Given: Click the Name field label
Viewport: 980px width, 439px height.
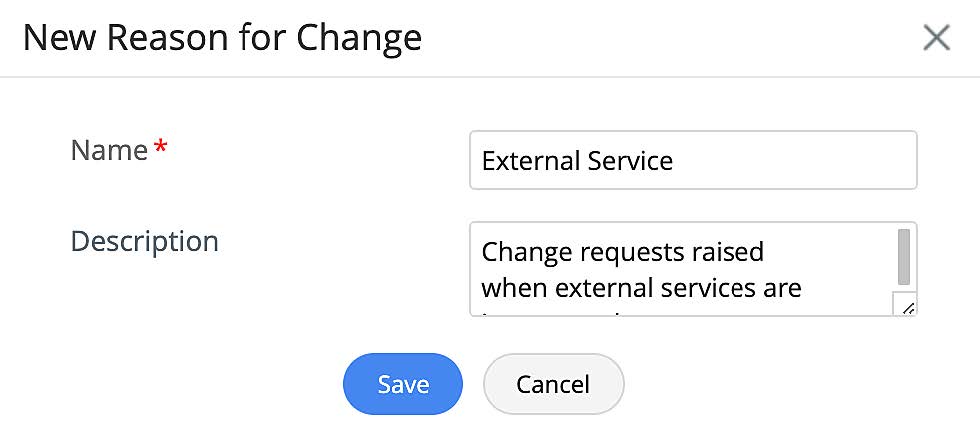Looking at the screenshot, I should [x=109, y=151].
